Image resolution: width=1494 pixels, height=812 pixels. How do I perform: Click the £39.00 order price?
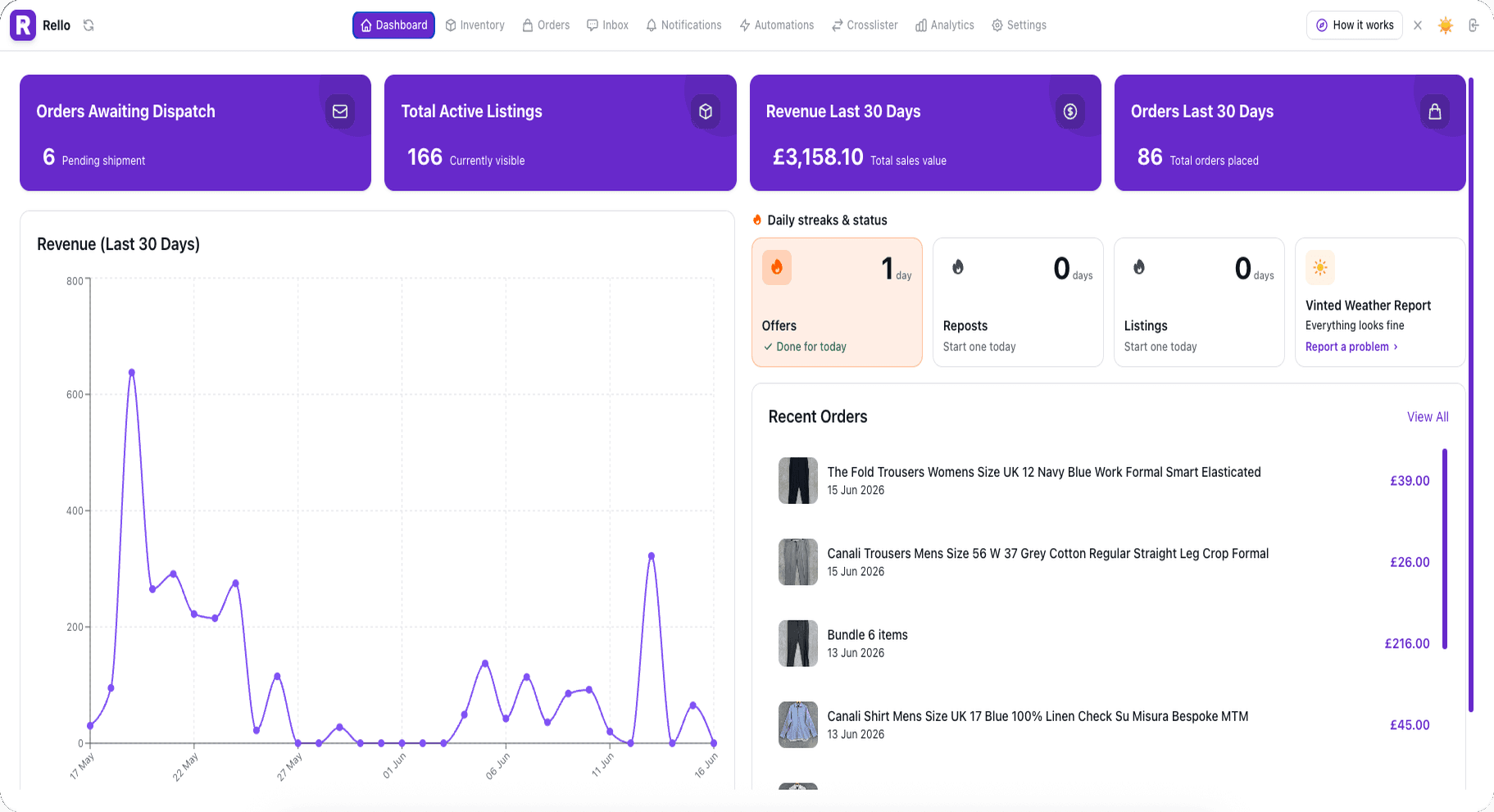click(1410, 481)
